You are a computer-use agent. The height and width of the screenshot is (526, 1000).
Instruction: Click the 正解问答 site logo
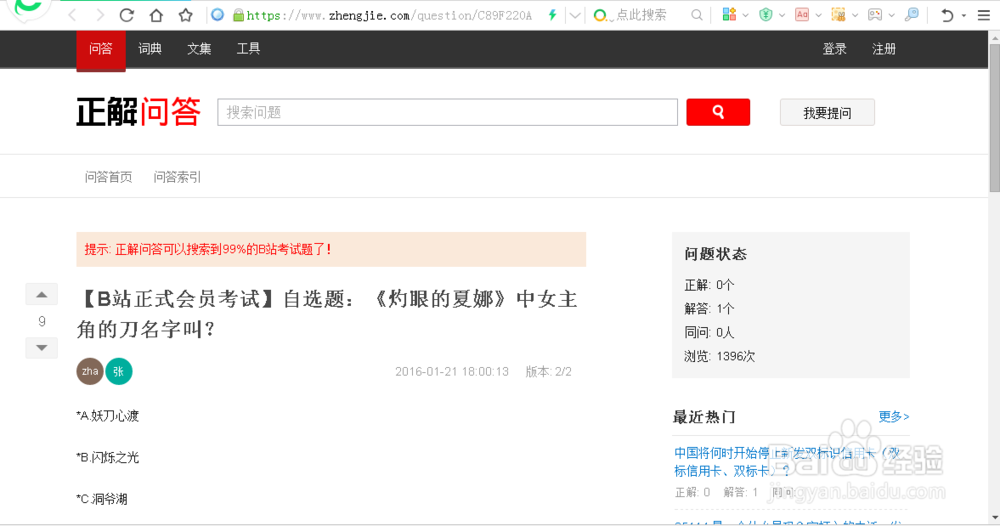pos(138,112)
